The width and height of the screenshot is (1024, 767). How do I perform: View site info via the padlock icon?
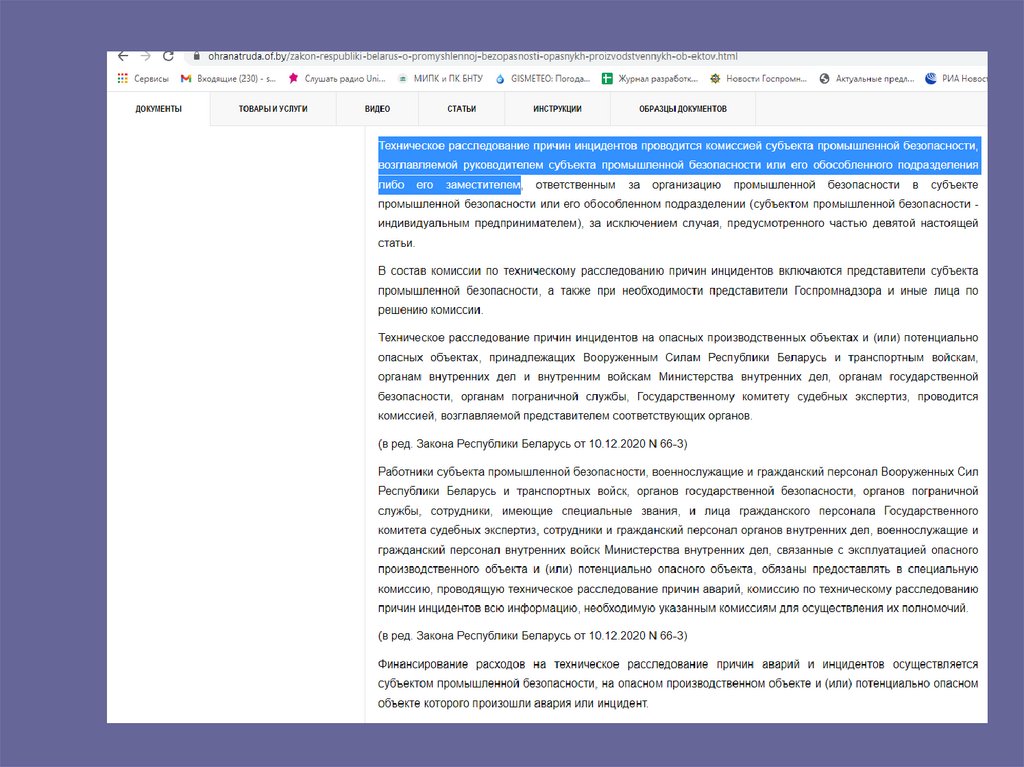(x=197, y=56)
